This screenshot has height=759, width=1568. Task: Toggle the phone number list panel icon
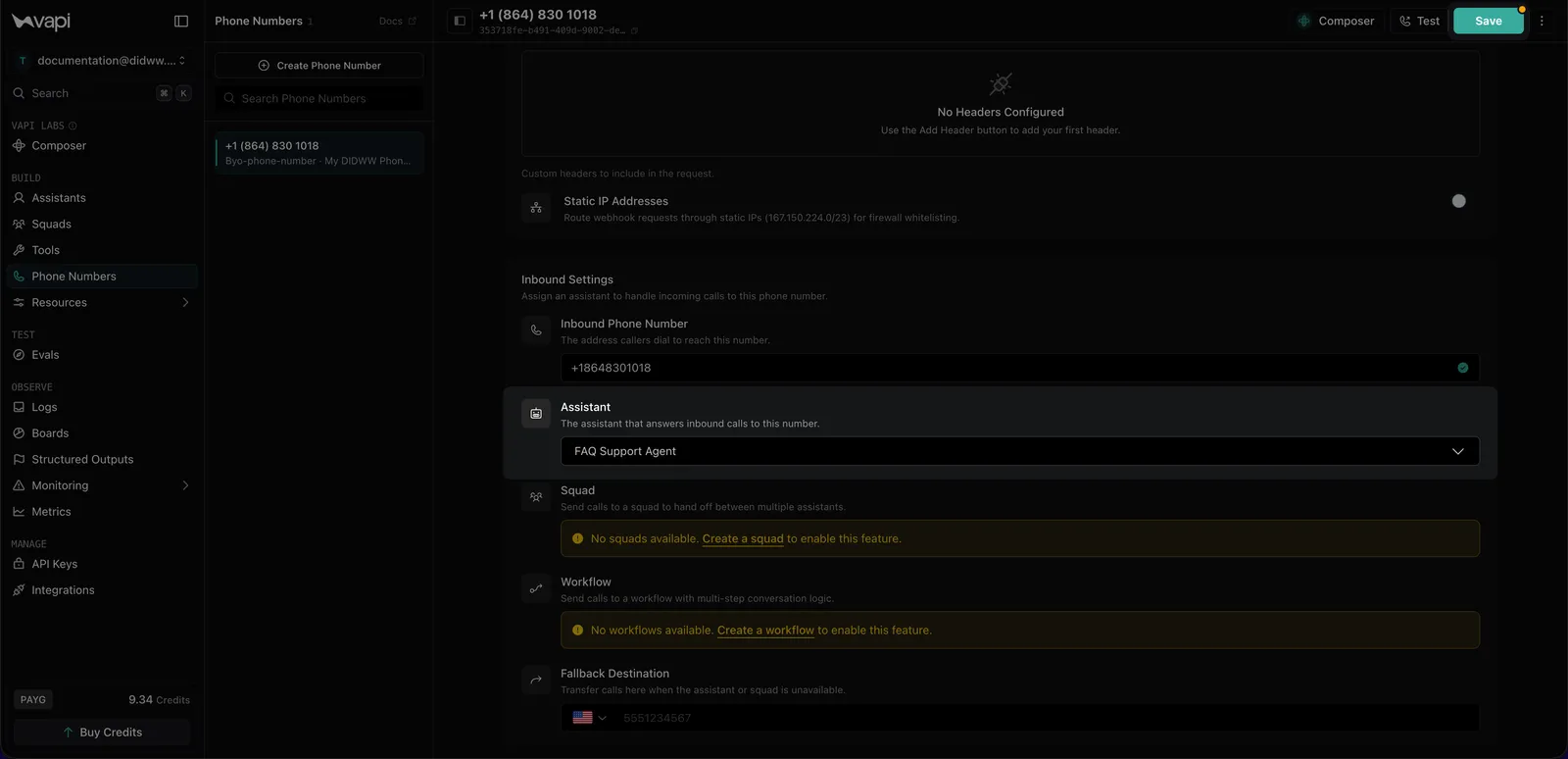pos(460,21)
